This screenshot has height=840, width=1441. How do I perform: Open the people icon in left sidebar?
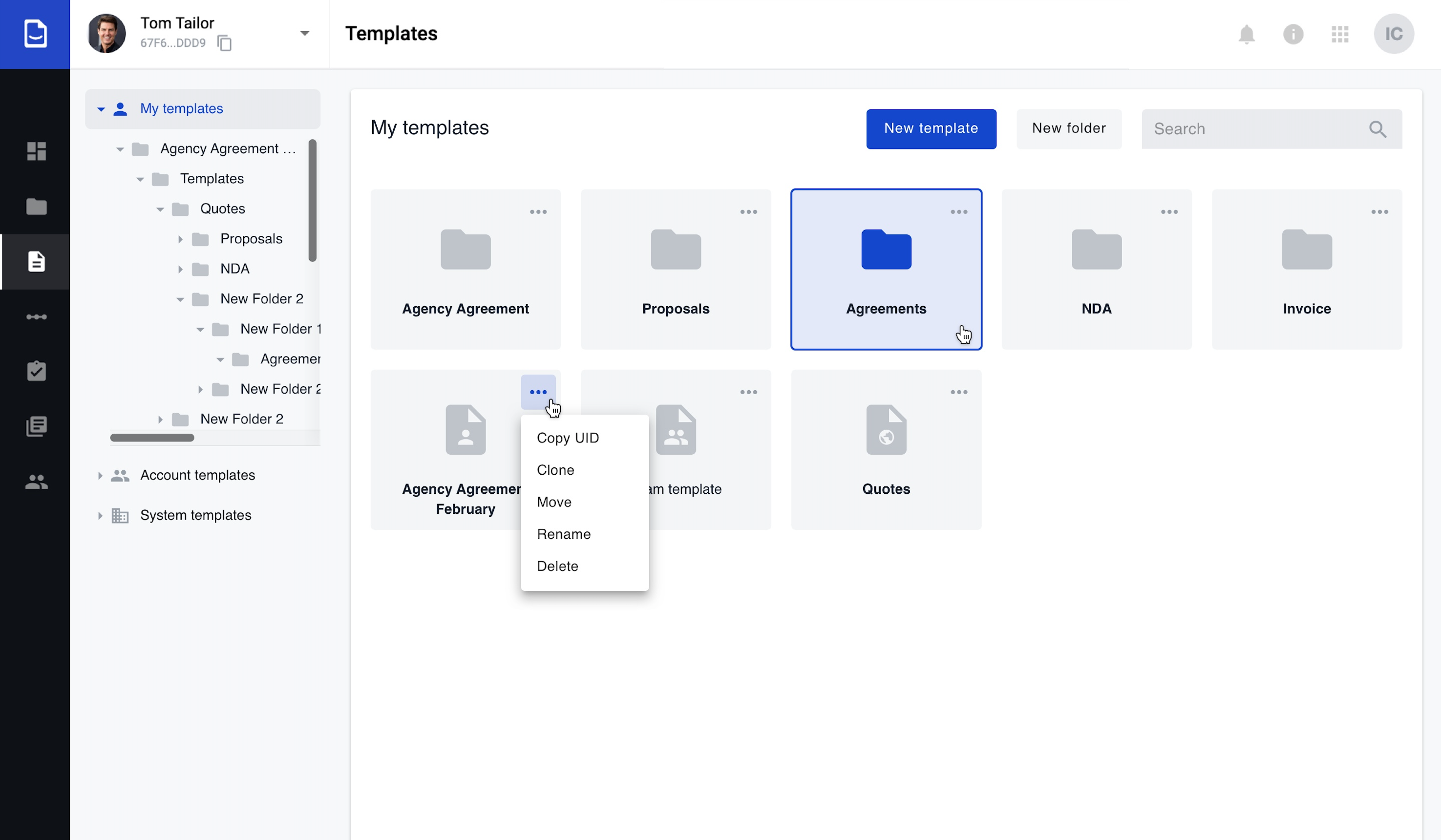[36, 482]
